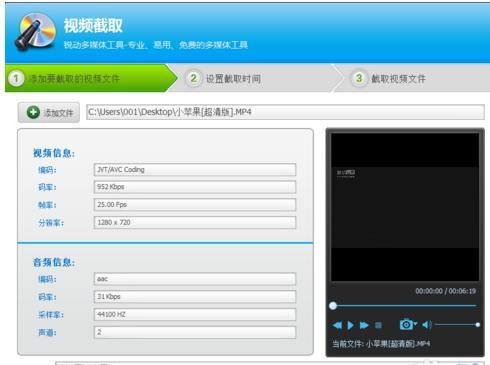Click the video bitrate field 952 Kbps

(x=195, y=187)
